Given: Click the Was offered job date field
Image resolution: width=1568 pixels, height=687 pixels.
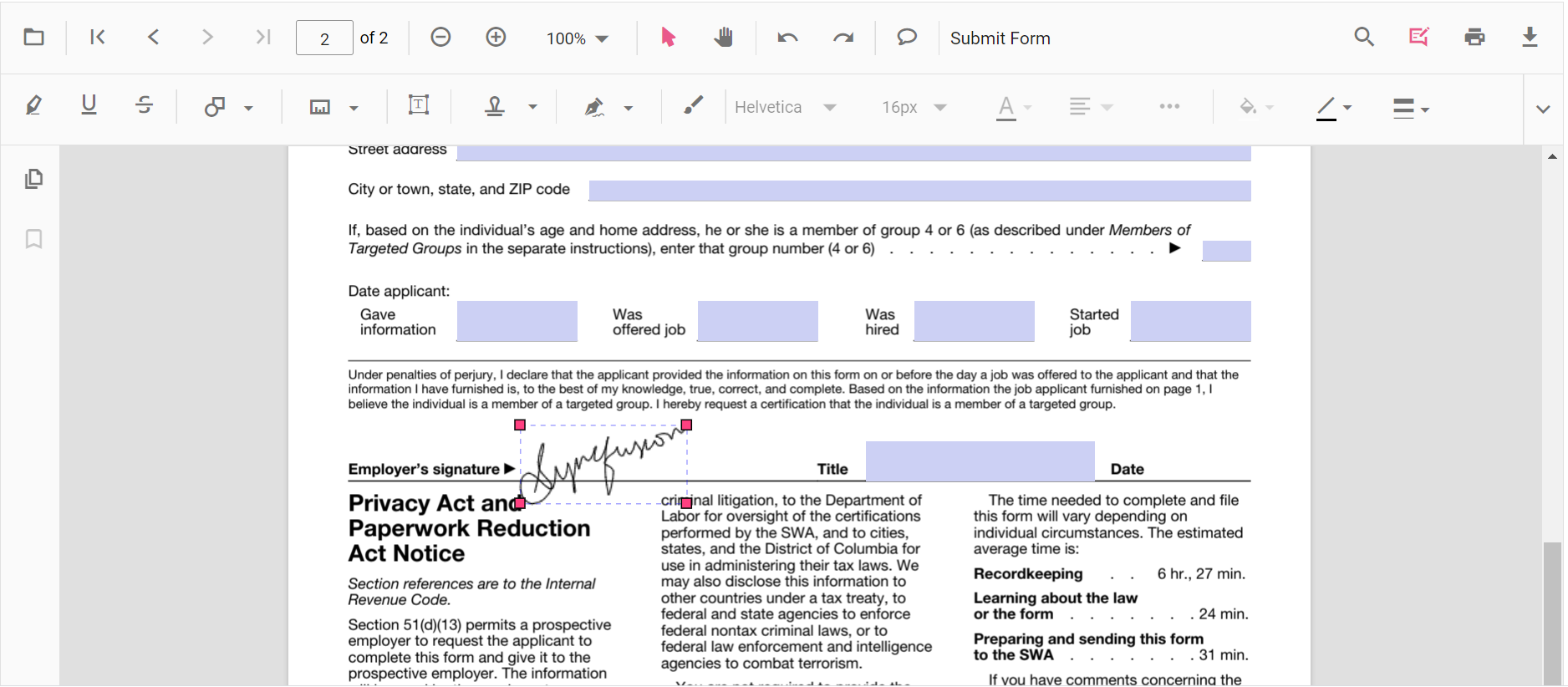Looking at the screenshot, I should (757, 321).
